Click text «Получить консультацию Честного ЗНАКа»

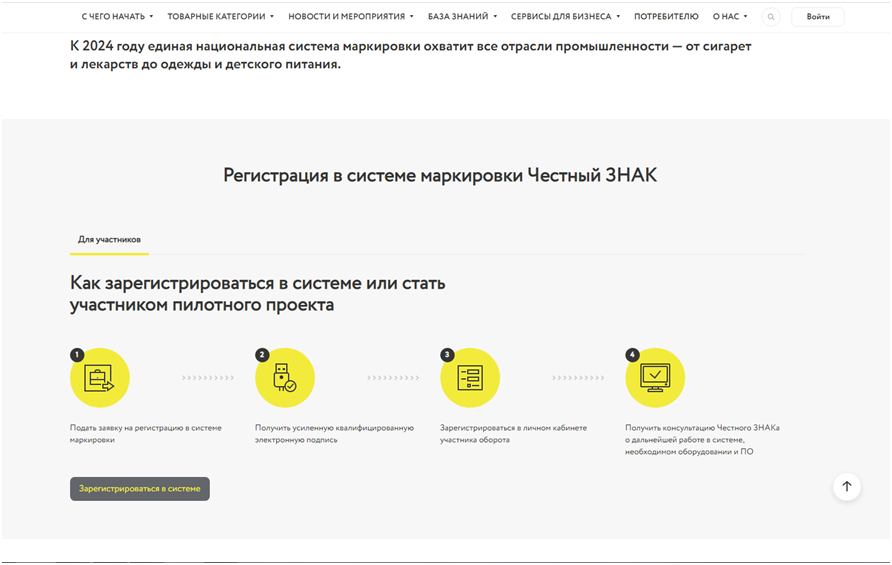(702, 428)
